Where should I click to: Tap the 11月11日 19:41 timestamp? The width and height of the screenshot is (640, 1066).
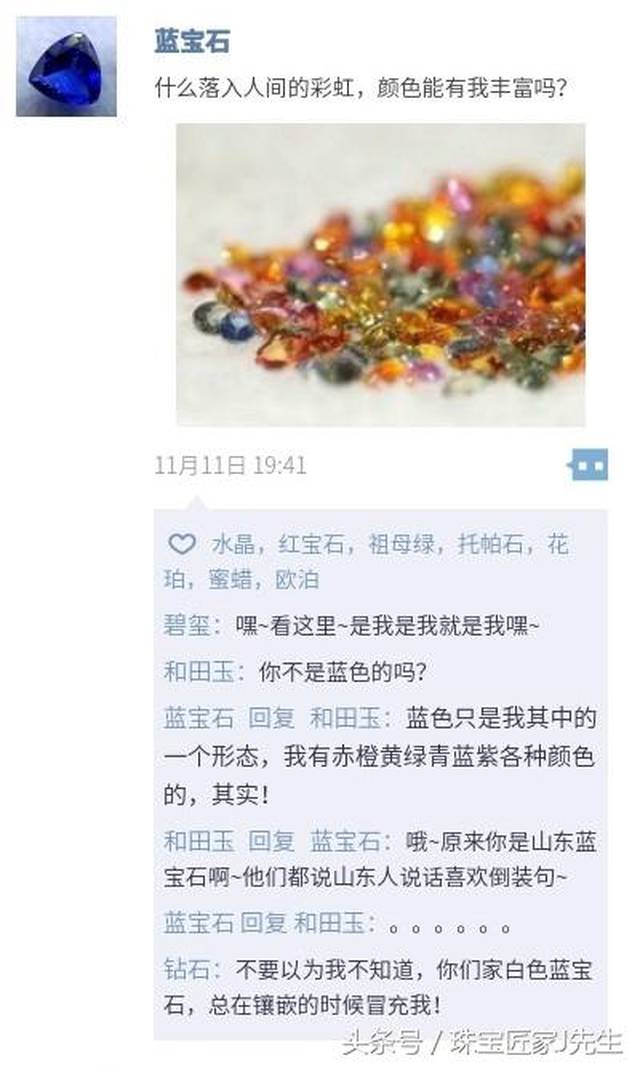(231, 466)
